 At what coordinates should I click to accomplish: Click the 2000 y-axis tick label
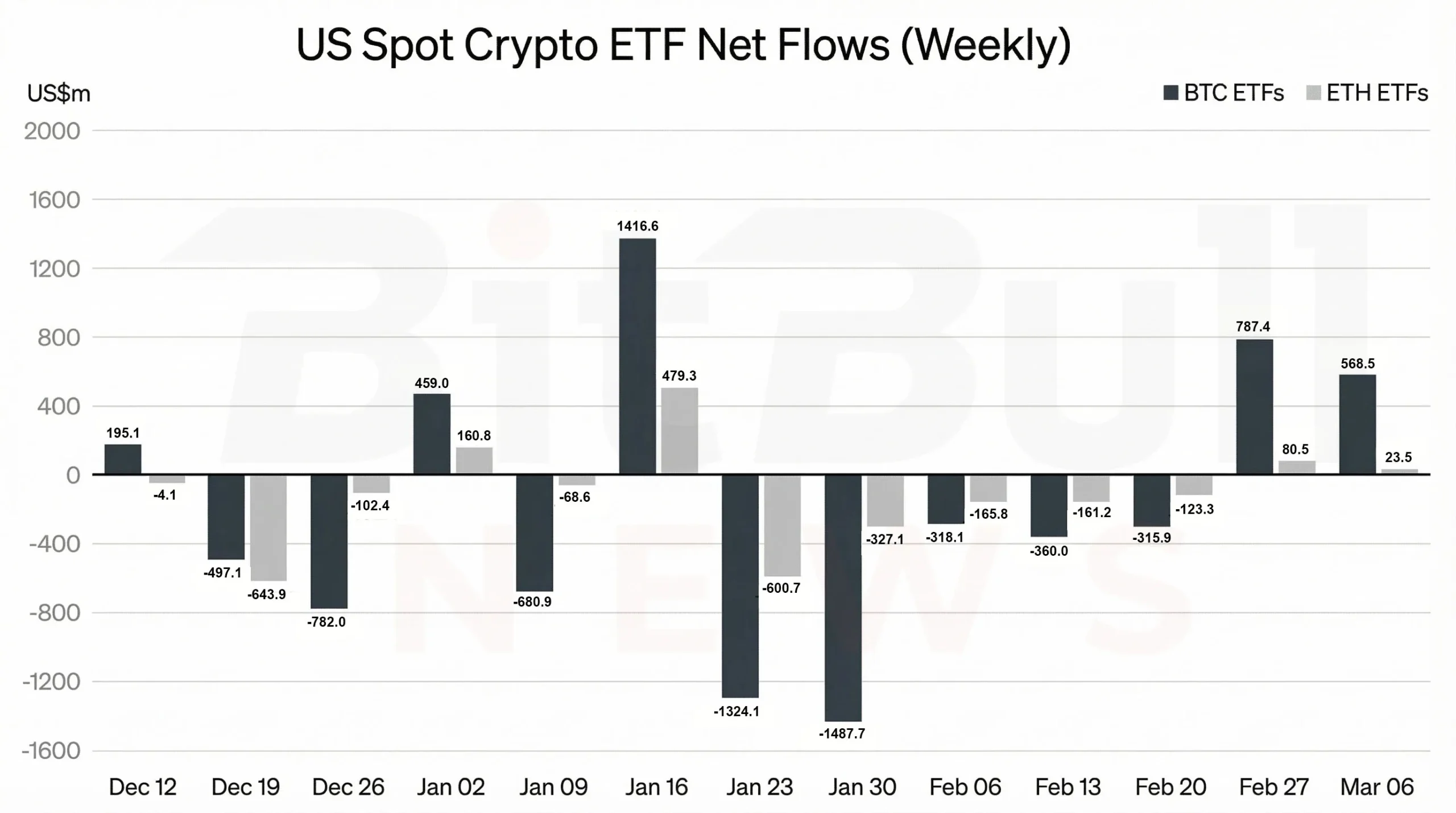click(x=52, y=131)
